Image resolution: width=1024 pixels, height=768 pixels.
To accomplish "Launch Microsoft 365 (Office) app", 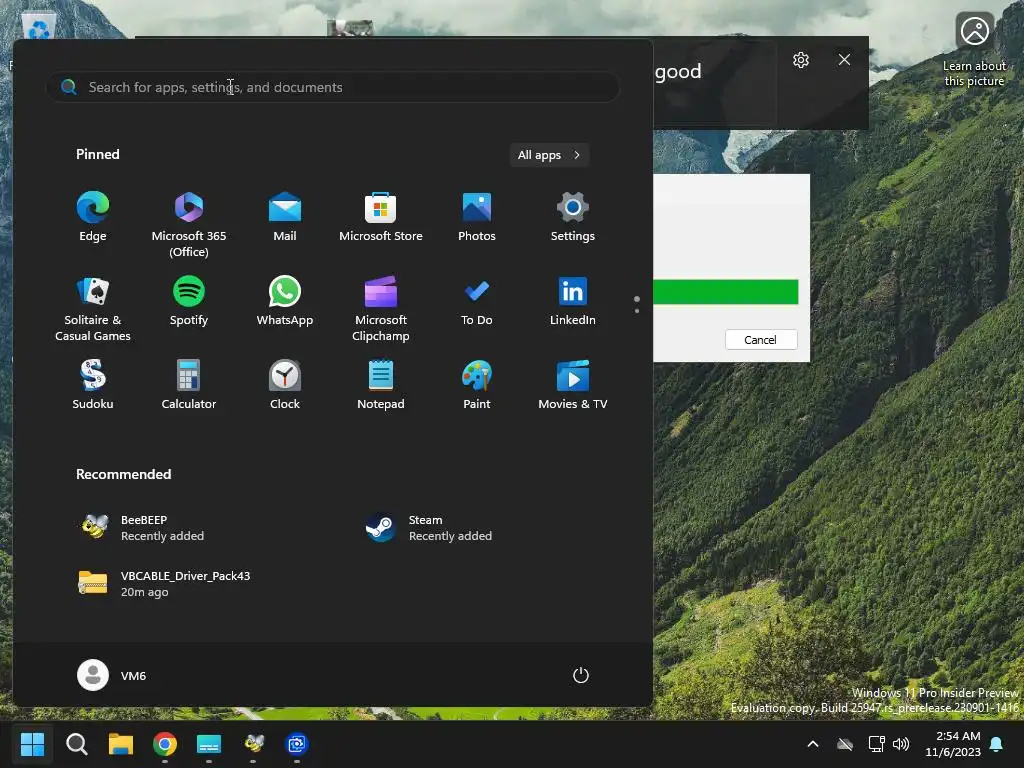I will coord(189,224).
